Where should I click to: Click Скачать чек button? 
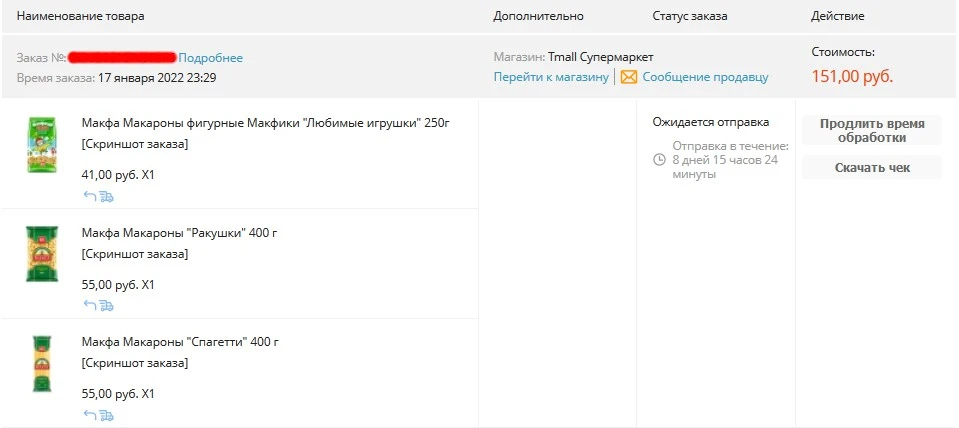(x=872, y=168)
